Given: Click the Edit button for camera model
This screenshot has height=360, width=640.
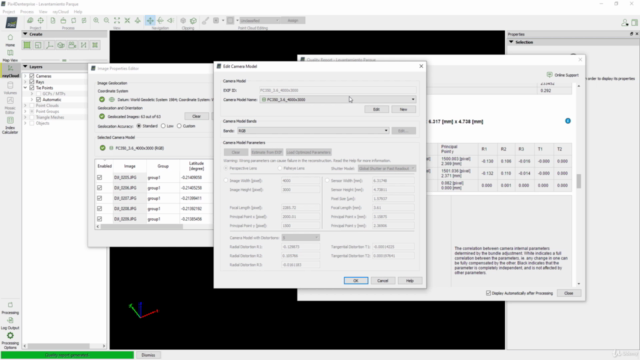Looking at the screenshot, I should pyautogui.click(x=376, y=109).
